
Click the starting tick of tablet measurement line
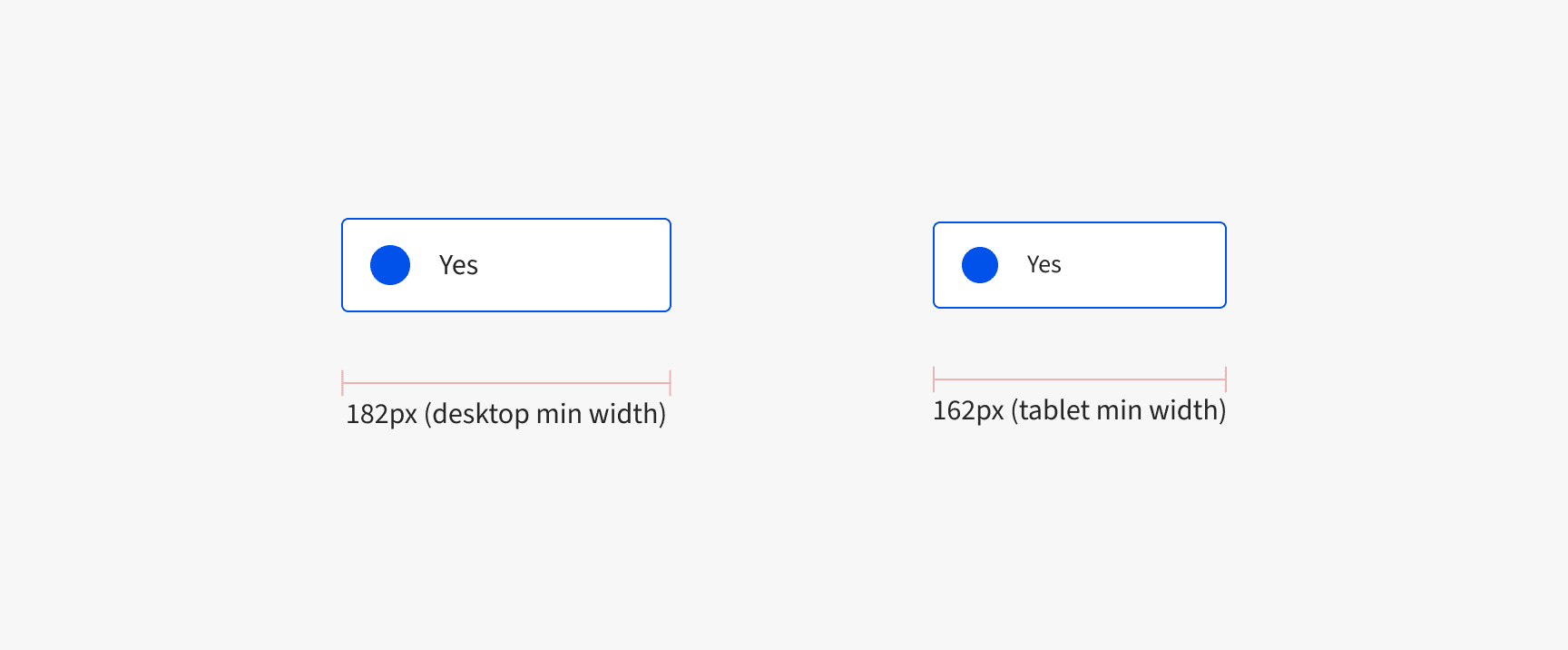pos(934,379)
